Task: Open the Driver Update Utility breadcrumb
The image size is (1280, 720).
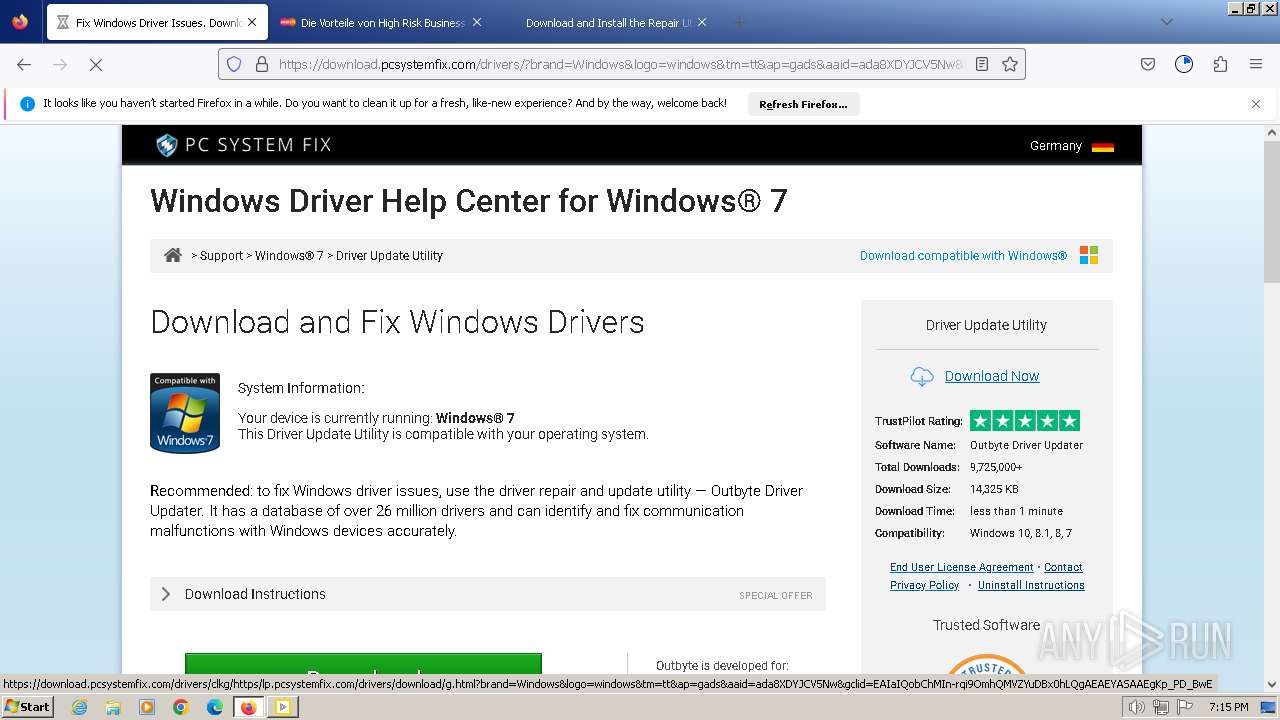Action: pyautogui.click(x=389, y=256)
